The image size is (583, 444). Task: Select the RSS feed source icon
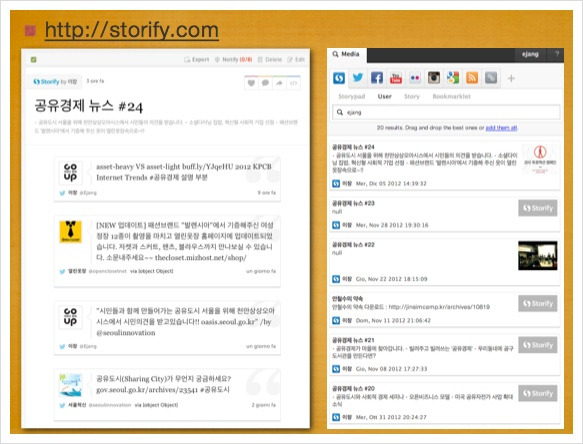pos(472,78)
